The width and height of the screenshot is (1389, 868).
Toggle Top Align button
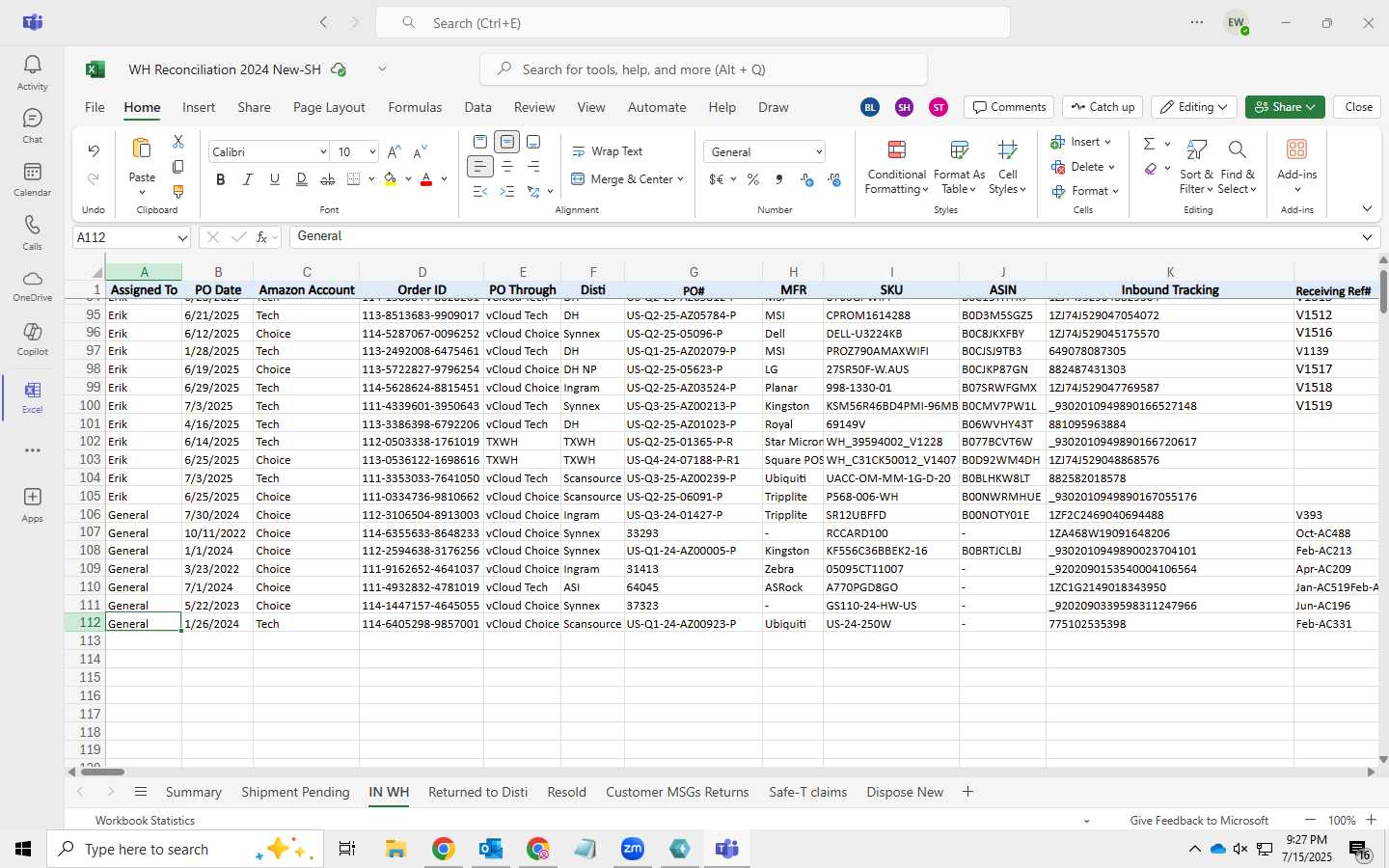[480, 142]
